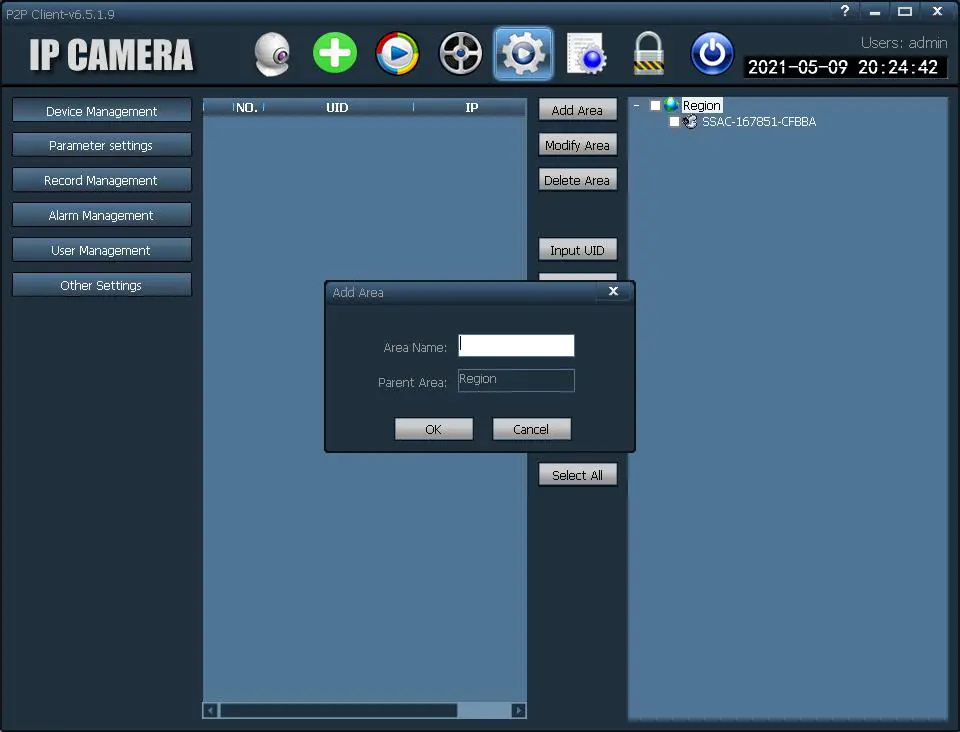960x732 pixels.
Task: Cancel the Add Area dialog
Action: pos(531,429)
